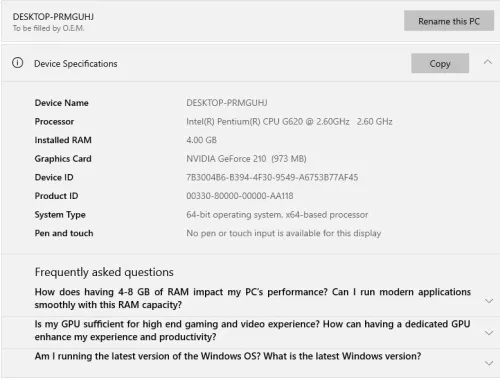Viewport: 500px width, 380px height.
Task: Click the Device Specifications info icon
Action: pos(18,63)
